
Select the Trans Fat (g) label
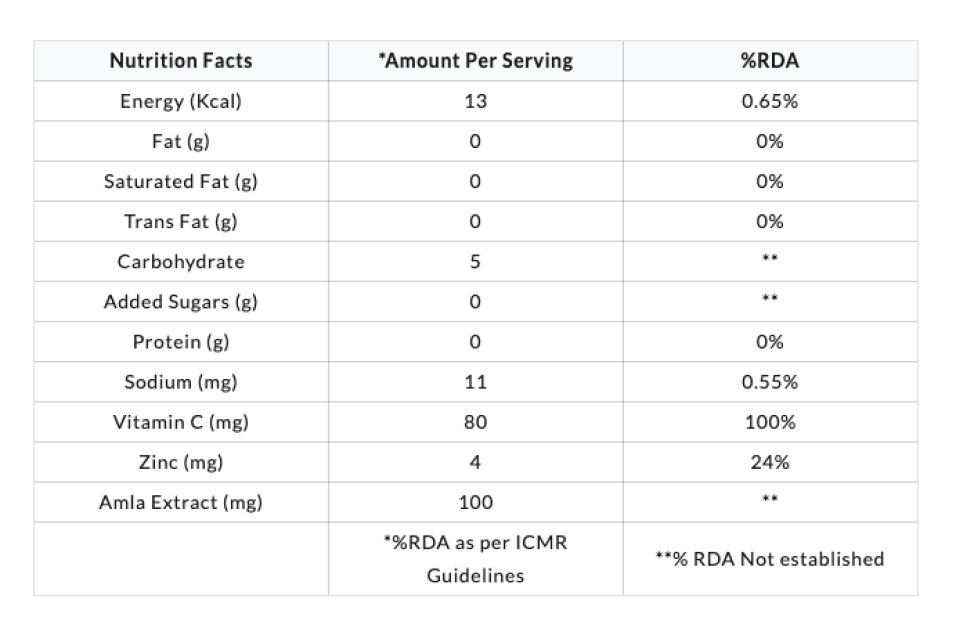[181, 221]
